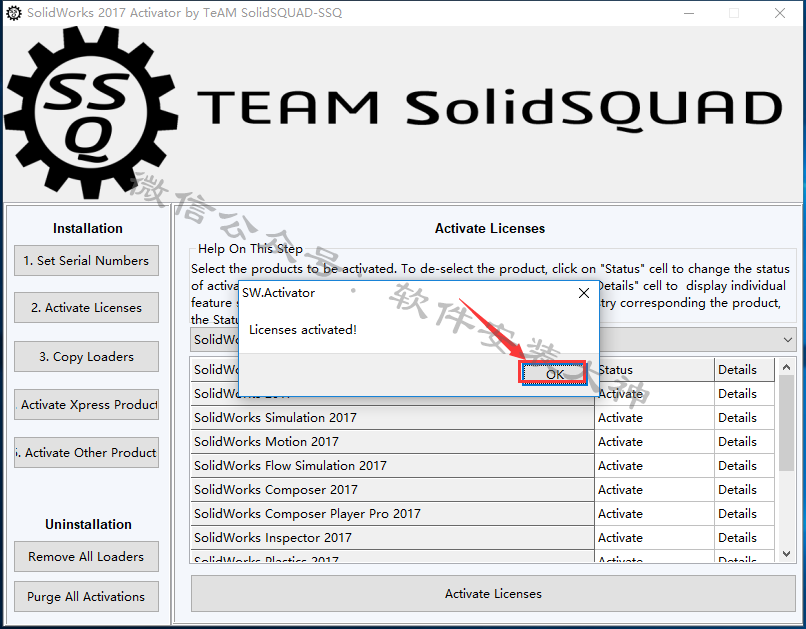Viewport: 806px width, 629px height.
Task: Select SolidWorks Composer Player Pro 2017 product name
Action: click(393, 514)
